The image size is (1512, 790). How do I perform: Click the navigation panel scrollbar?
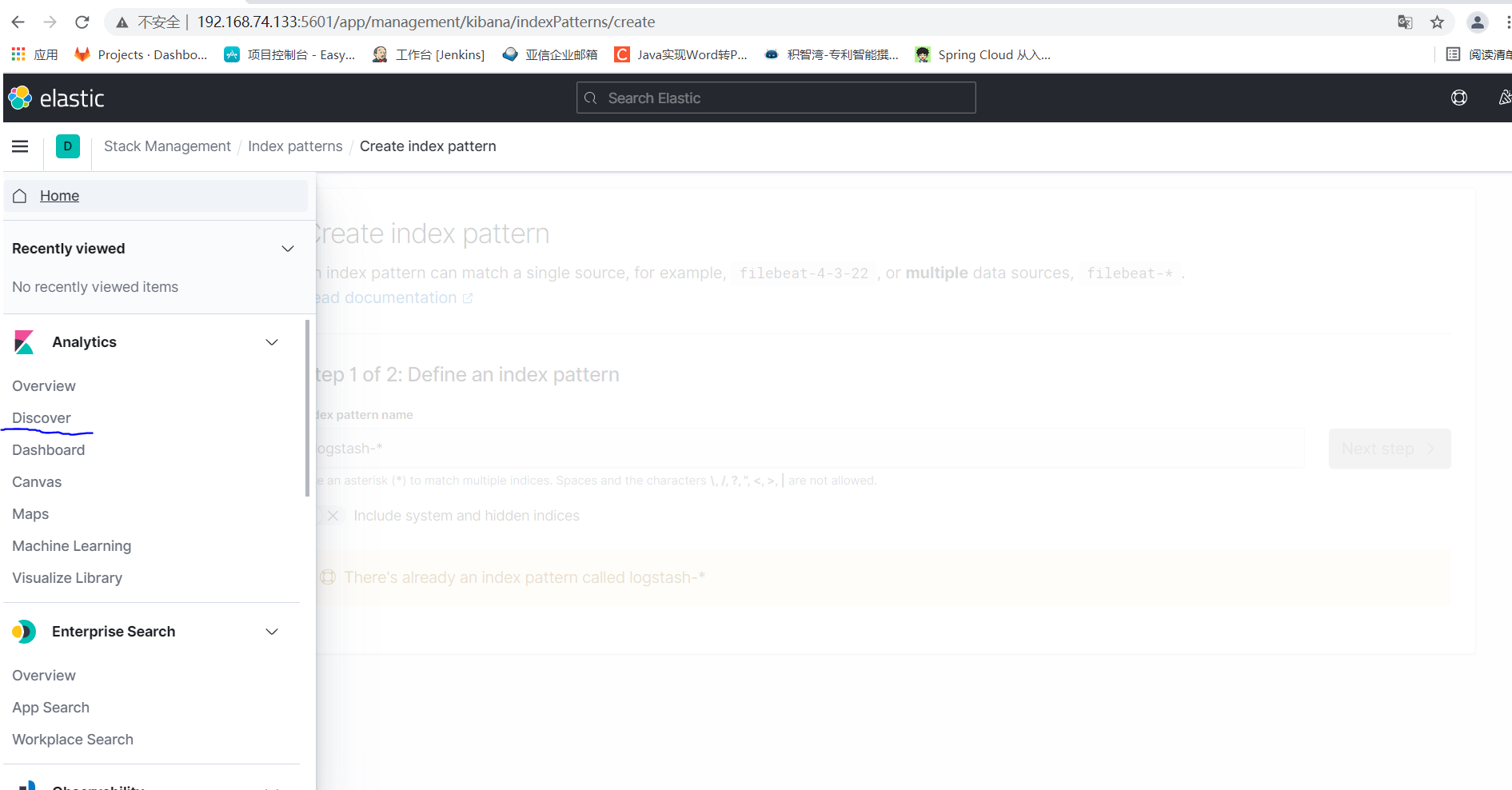[307, 408]
